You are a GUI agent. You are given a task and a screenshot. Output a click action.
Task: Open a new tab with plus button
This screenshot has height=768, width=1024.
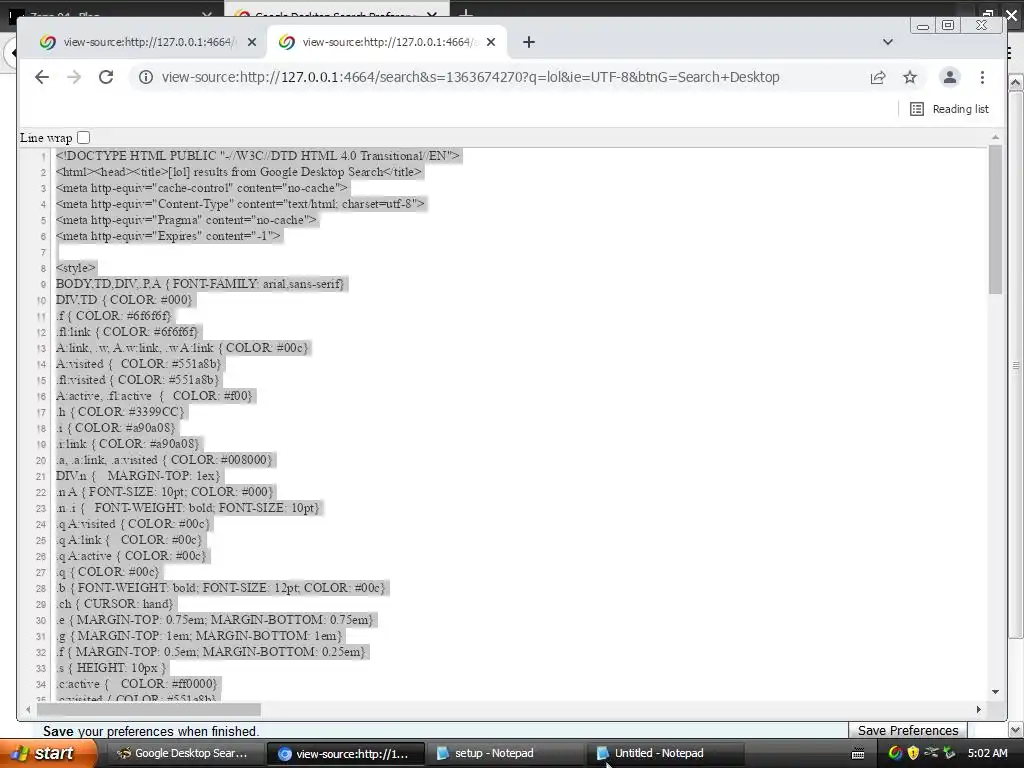tap(529, 42)
